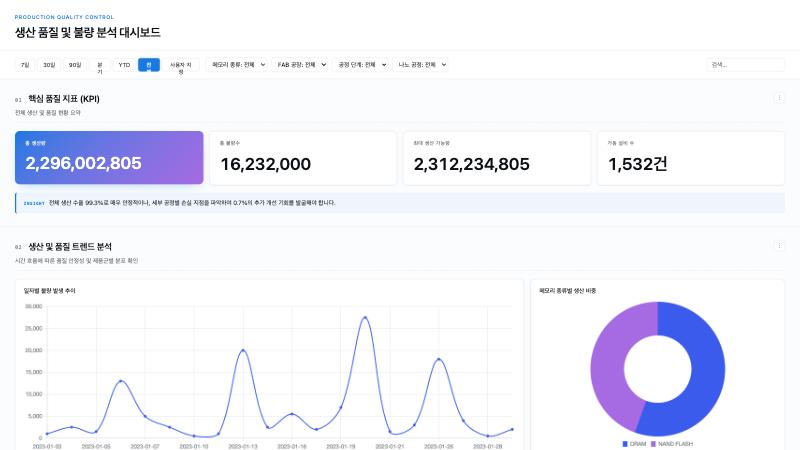Viewport: 800px width, 450px height.
Task: Toggle NAND FLASH legend entry
Action: (x=672, y=444)
